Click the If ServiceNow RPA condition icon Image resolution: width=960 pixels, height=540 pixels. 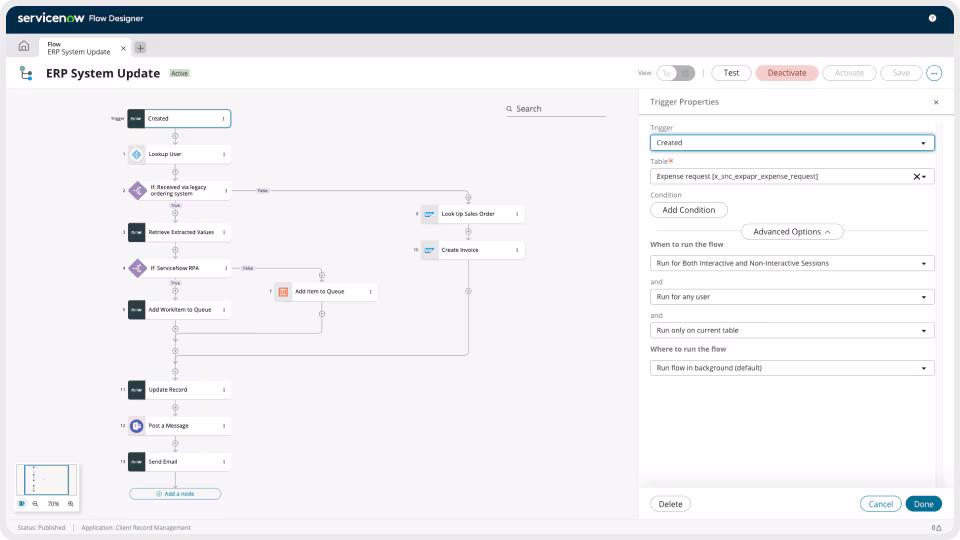click(x=137, y=268)
